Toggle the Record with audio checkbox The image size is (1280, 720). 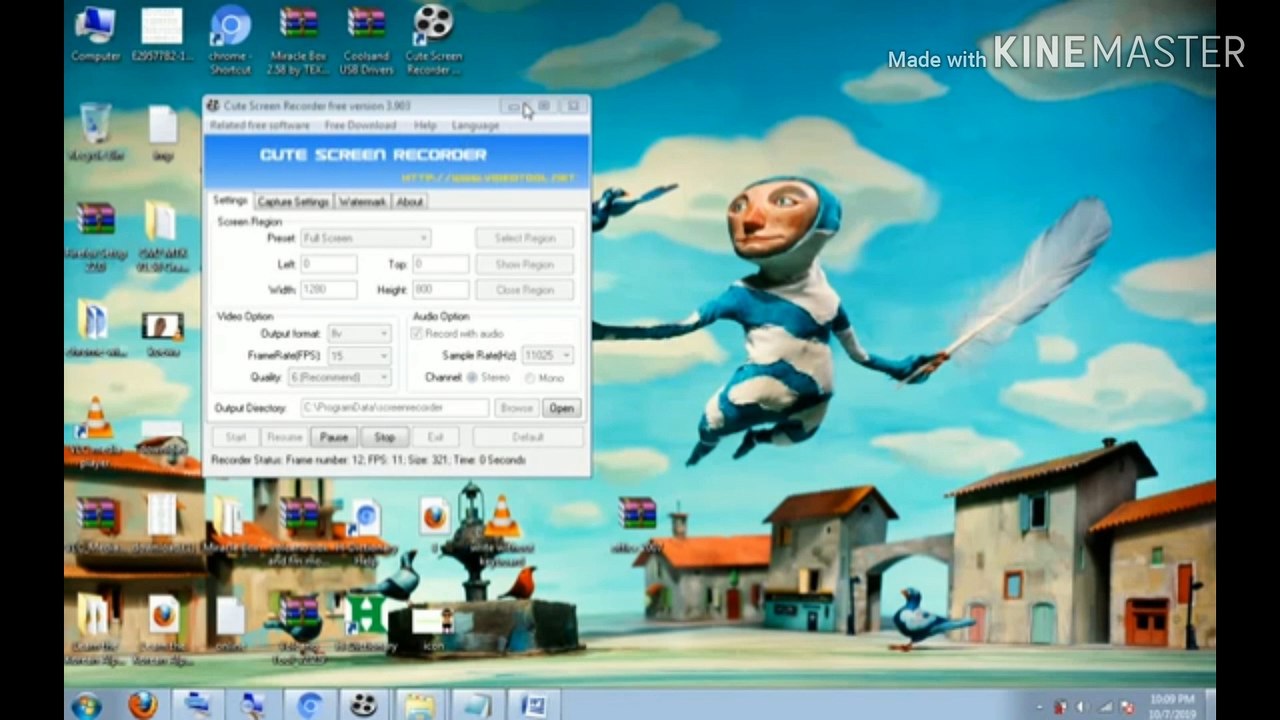tap(417, 333)
